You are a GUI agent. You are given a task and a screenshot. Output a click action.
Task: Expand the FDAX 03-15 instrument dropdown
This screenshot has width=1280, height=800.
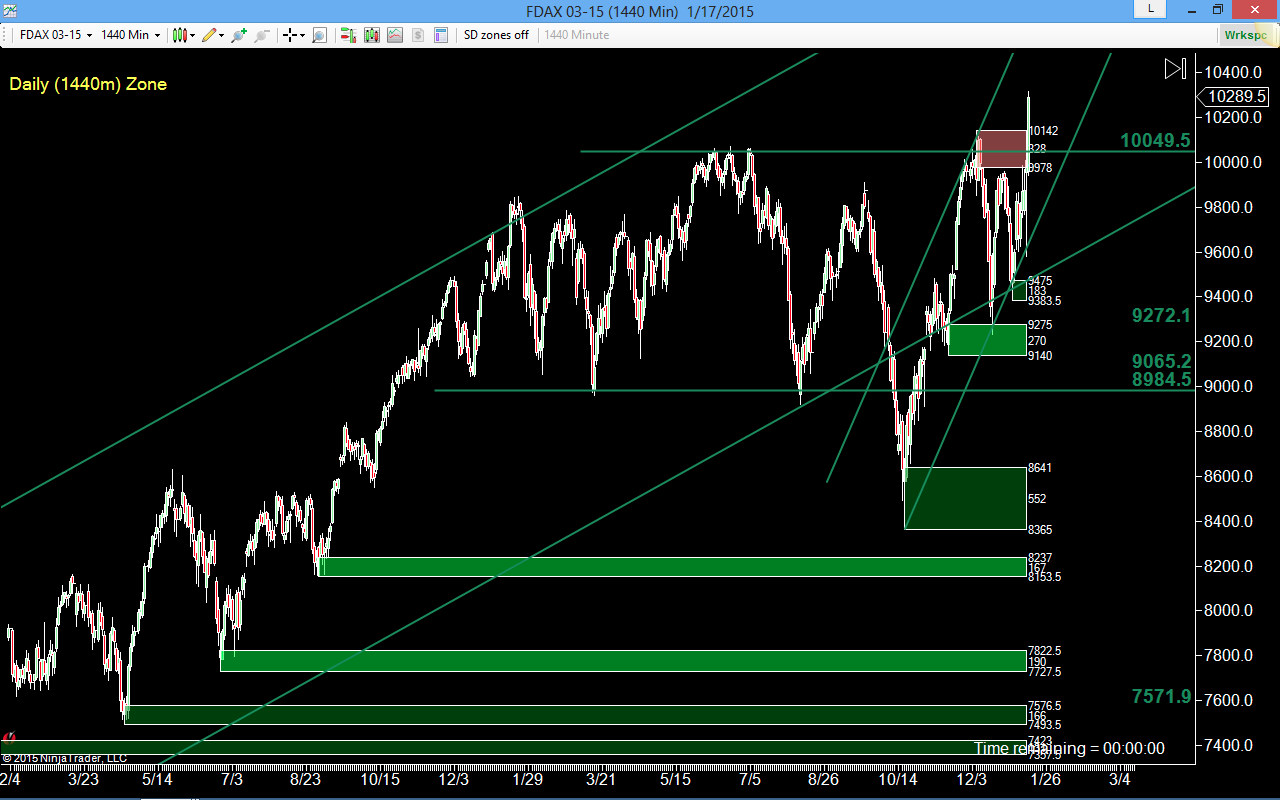(x=56, y=35)
